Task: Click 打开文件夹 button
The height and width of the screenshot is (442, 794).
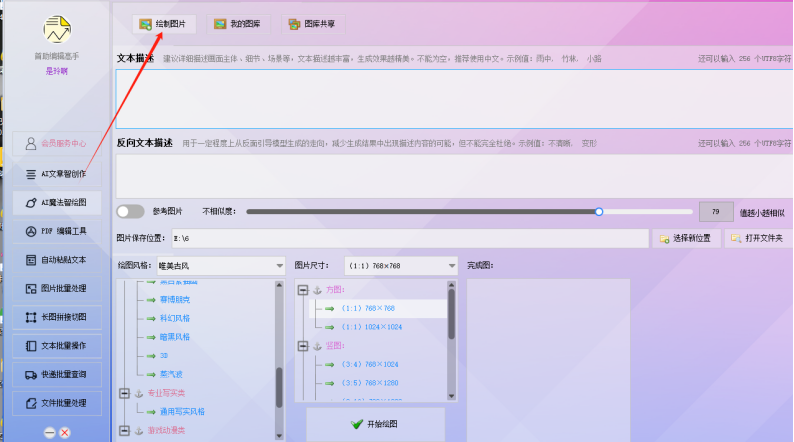Action: pos(758,238)
